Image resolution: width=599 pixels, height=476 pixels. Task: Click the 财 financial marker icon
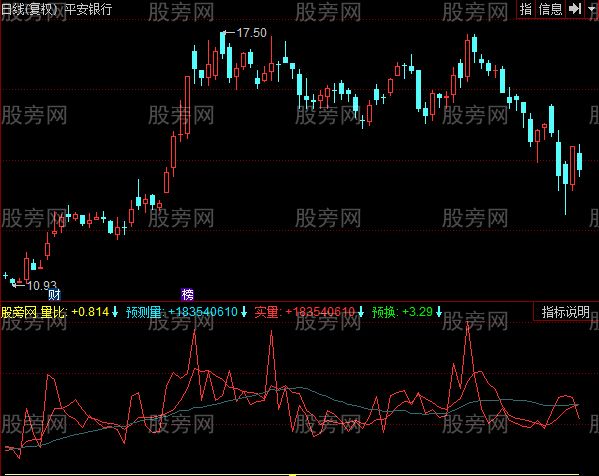tap(54, 295)
